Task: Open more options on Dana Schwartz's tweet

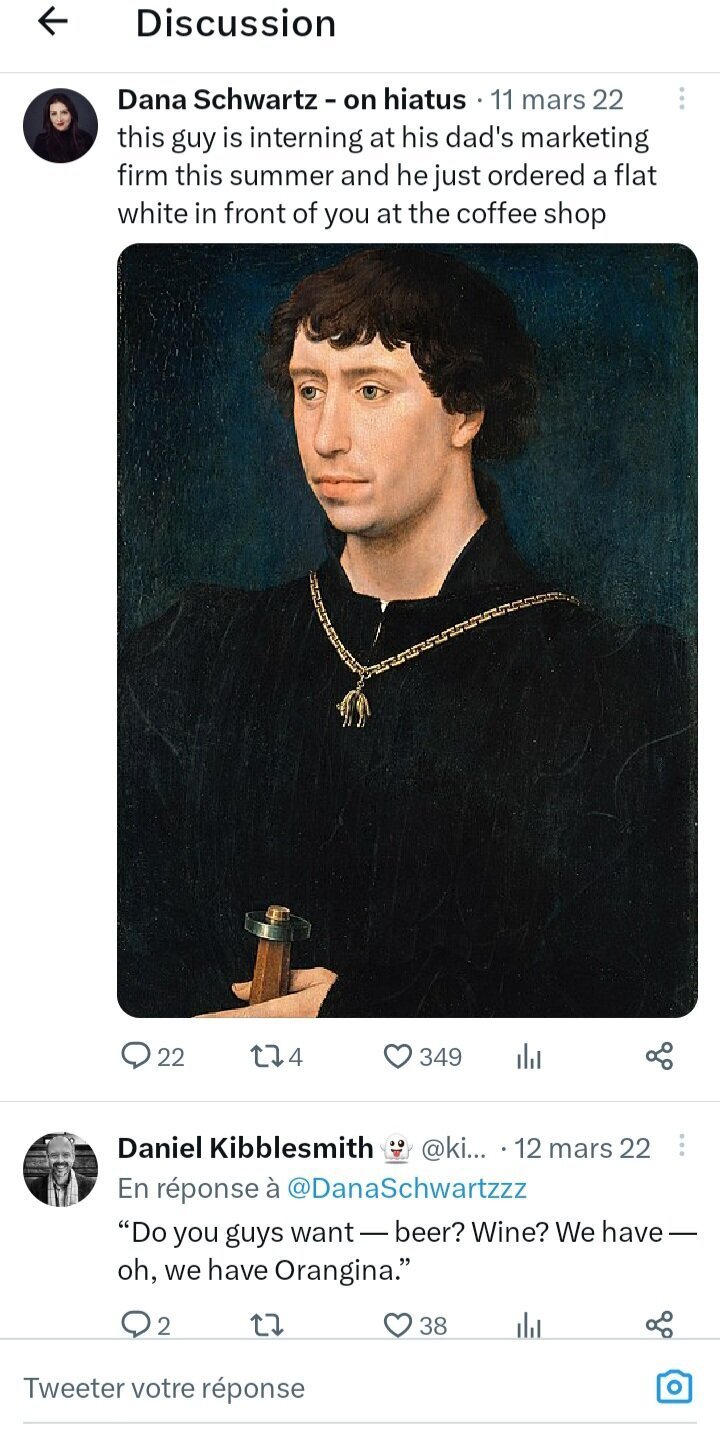Action: pos(681,99)
